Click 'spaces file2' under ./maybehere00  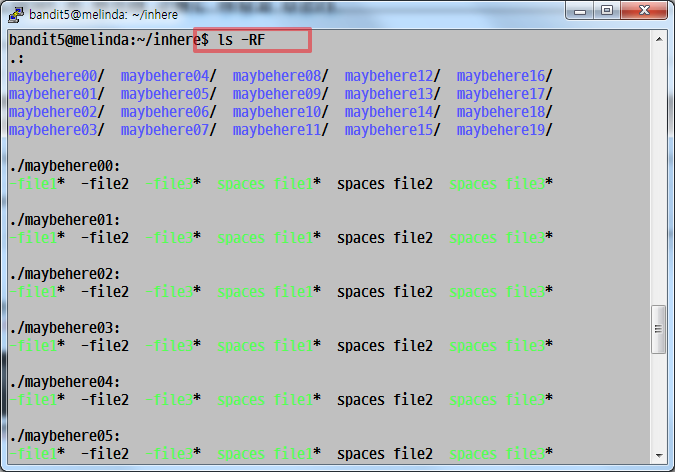385,184
